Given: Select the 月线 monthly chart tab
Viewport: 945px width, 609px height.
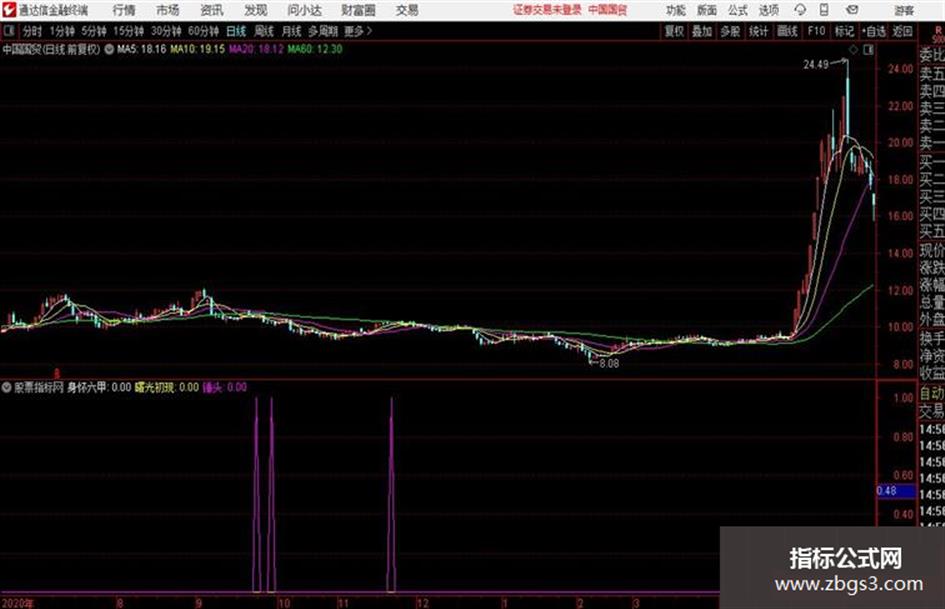Looking at the screenshot, I should tap(292, 31).
